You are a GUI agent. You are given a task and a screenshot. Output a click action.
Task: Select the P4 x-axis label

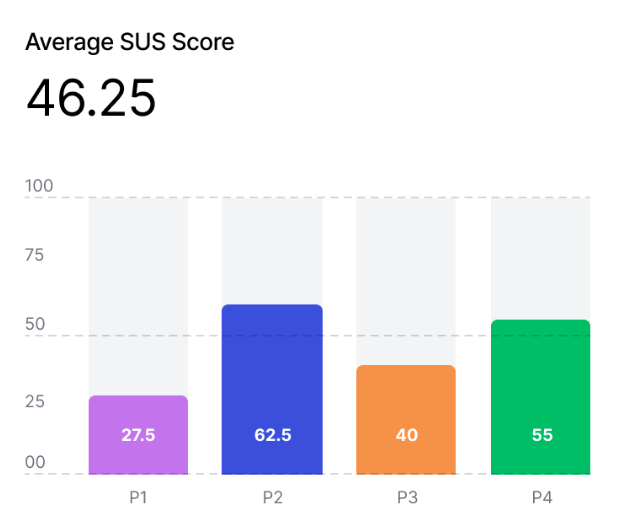[x=541, y=497]
